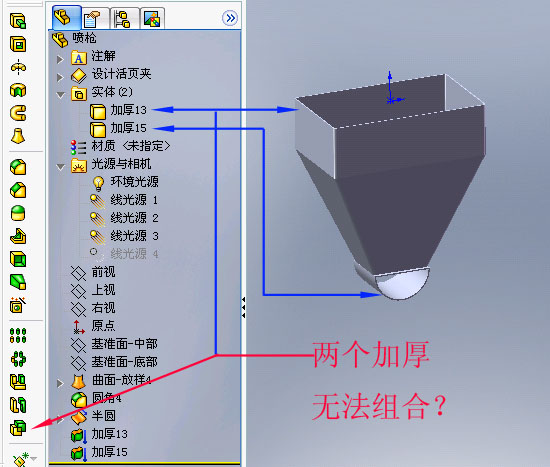
Task: Select the Fillet tool in toolbar
Action: [x=18, y=167]
